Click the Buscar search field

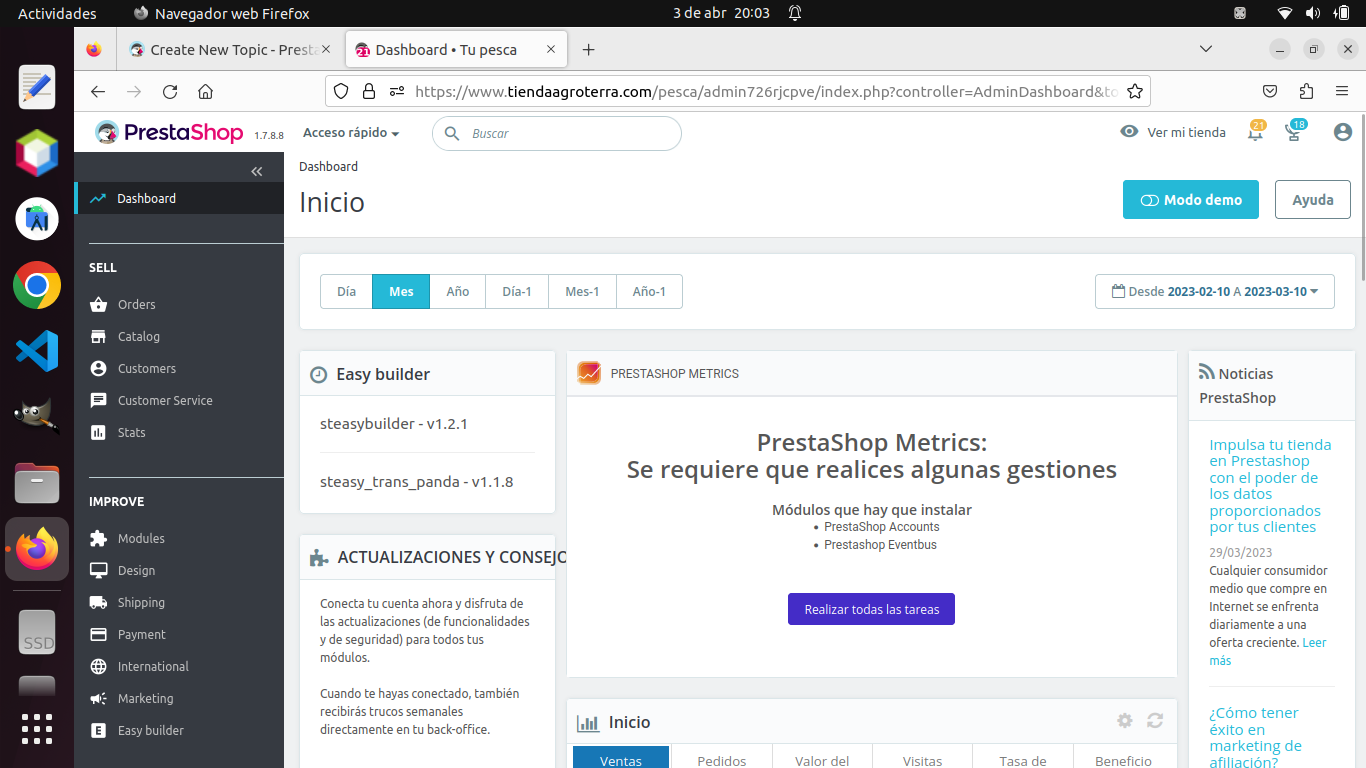(x=557, y=133)
